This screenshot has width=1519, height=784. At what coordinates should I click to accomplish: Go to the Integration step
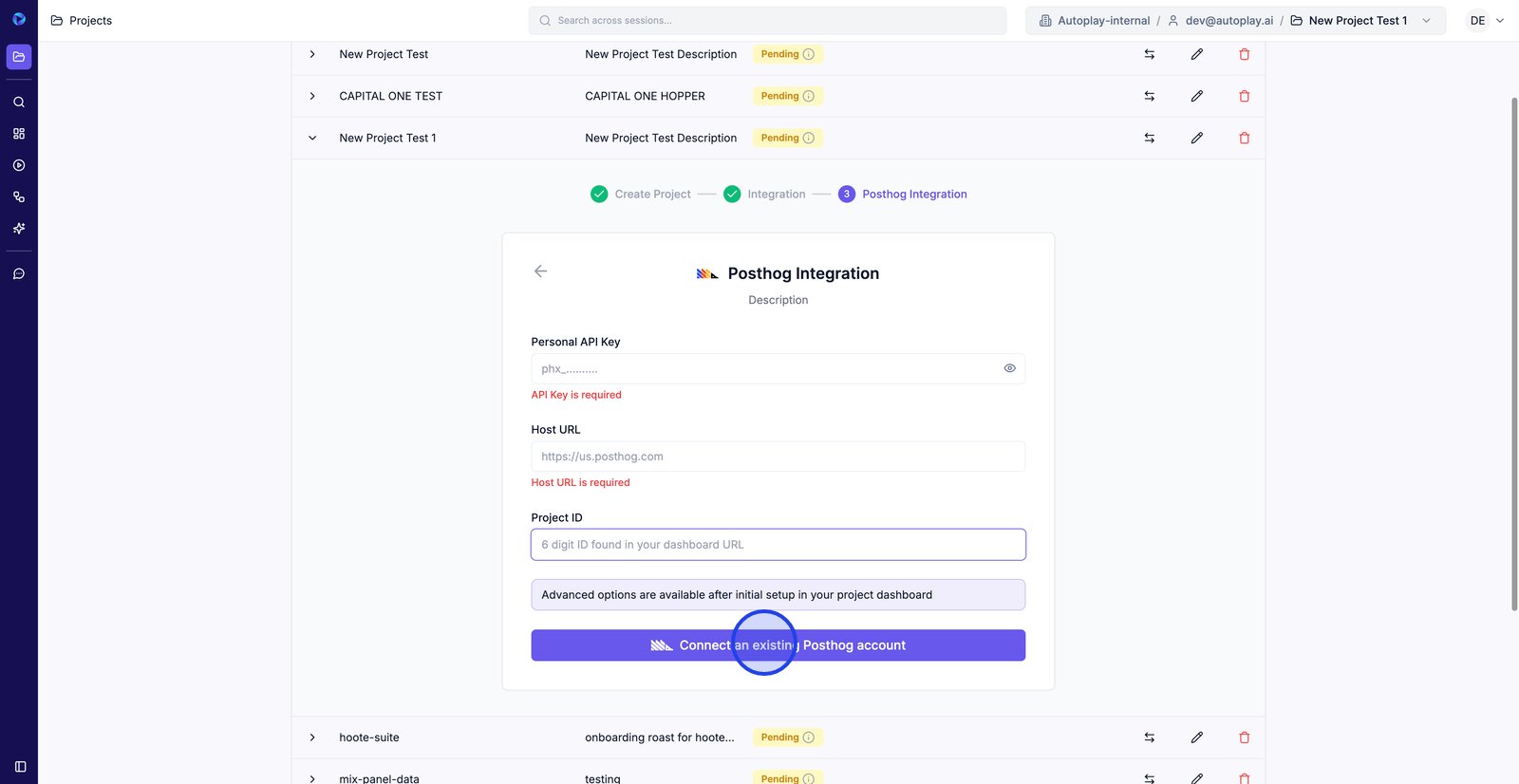776,195
